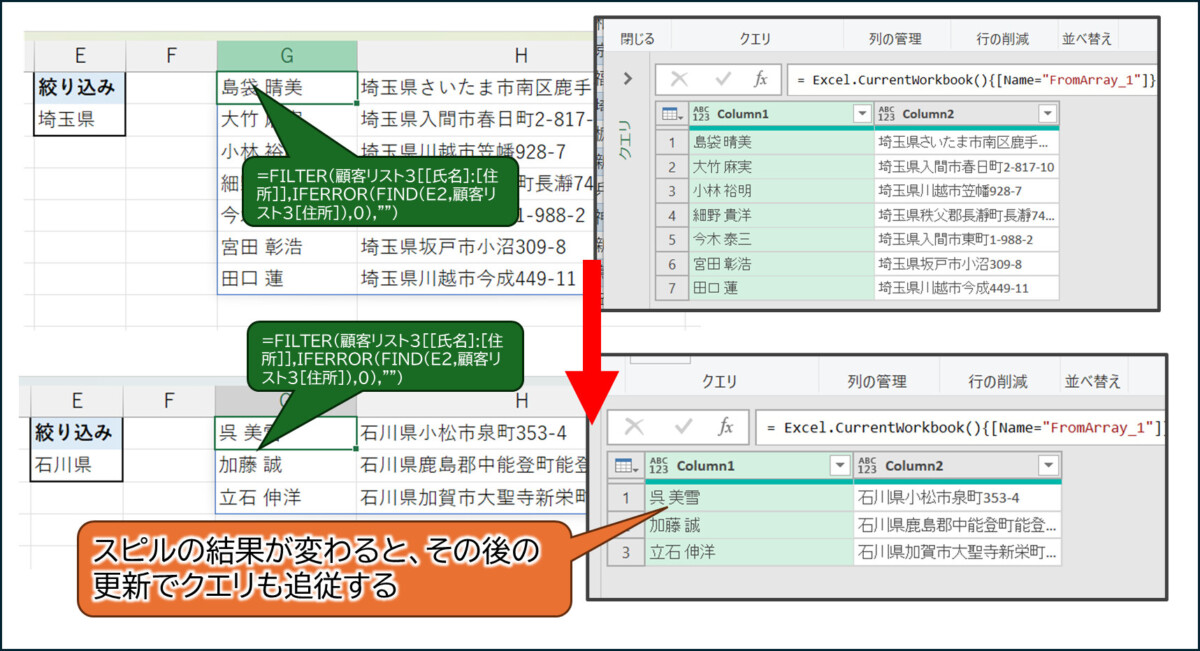The width and height of the screenshot is (1200, 651).
Task: Select Column2 header in 石川県 query preview
Action: (957, 466)
